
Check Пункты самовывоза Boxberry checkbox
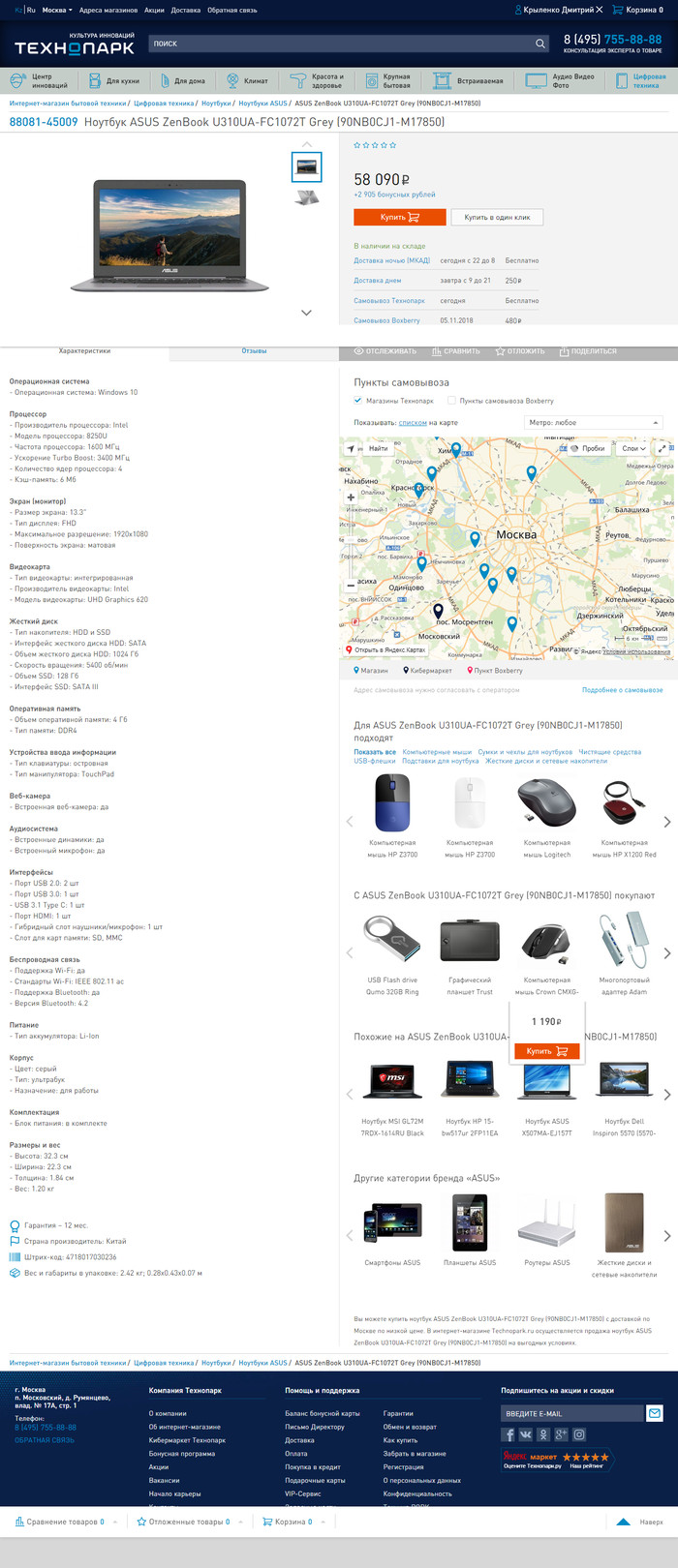(451, 400)
